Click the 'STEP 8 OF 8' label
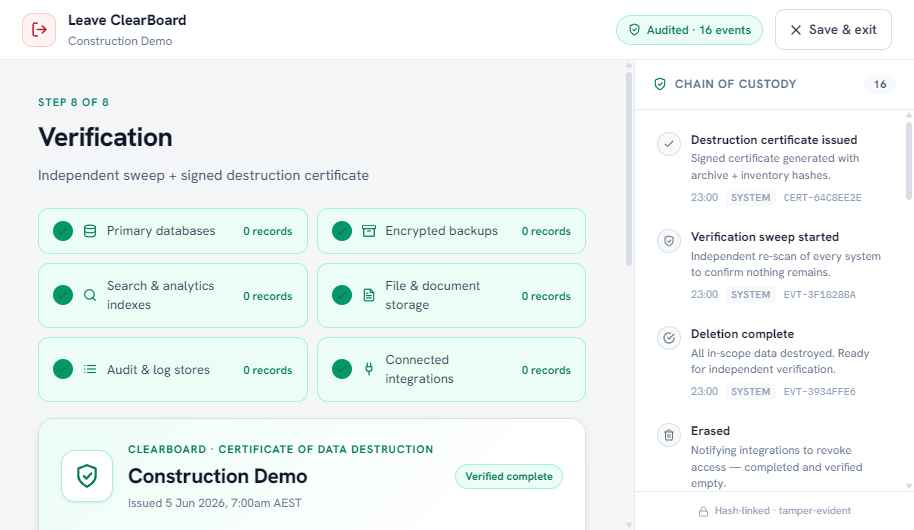 coord(73,103)
